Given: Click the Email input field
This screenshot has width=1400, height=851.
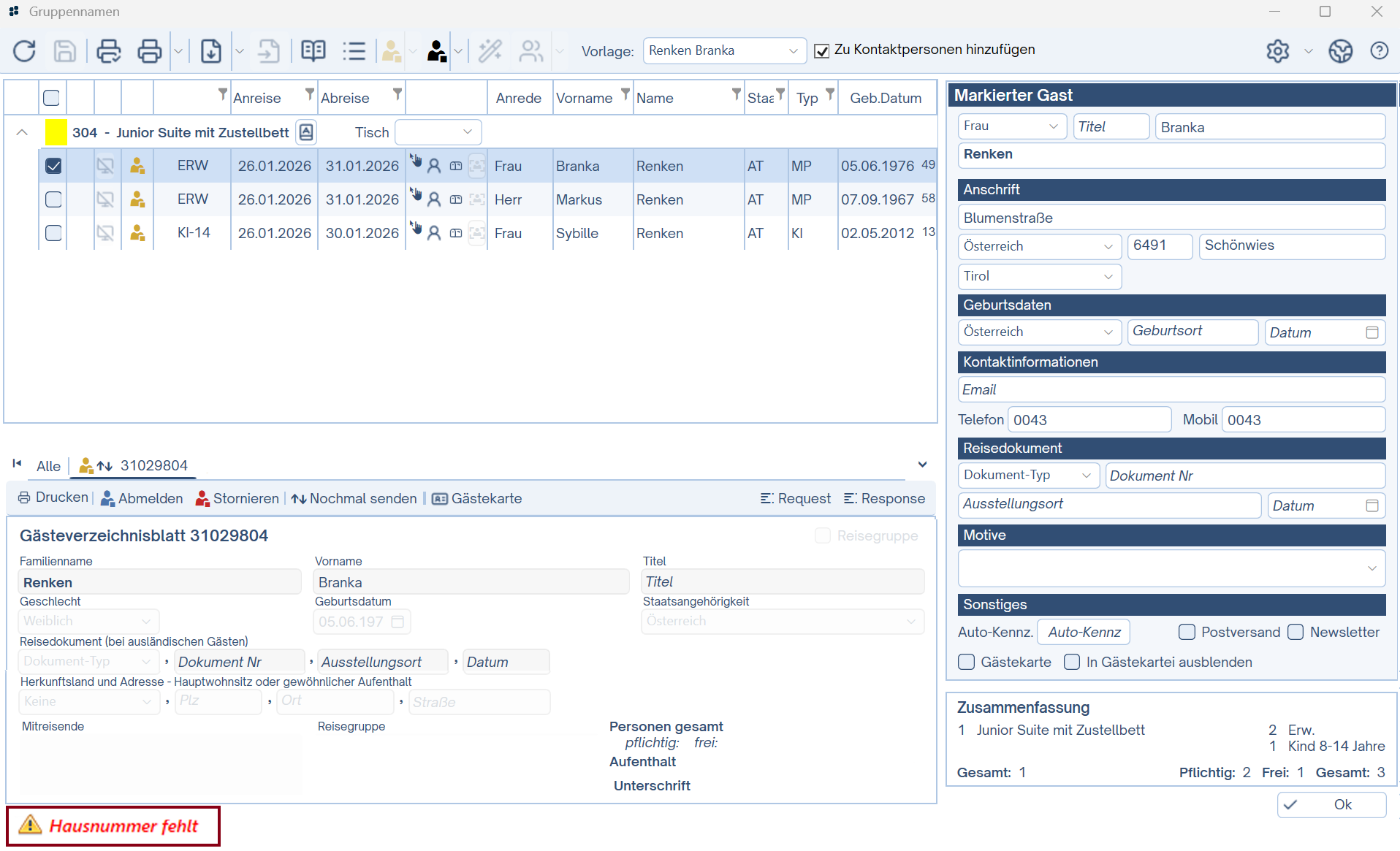Looking at the screenshot, I should click(1171, 390).
